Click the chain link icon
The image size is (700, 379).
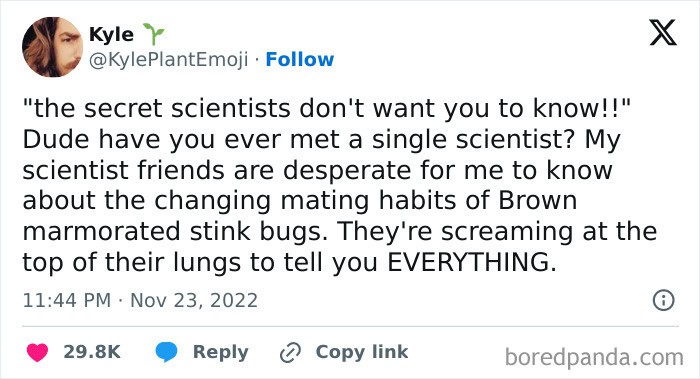coord(290,353)
